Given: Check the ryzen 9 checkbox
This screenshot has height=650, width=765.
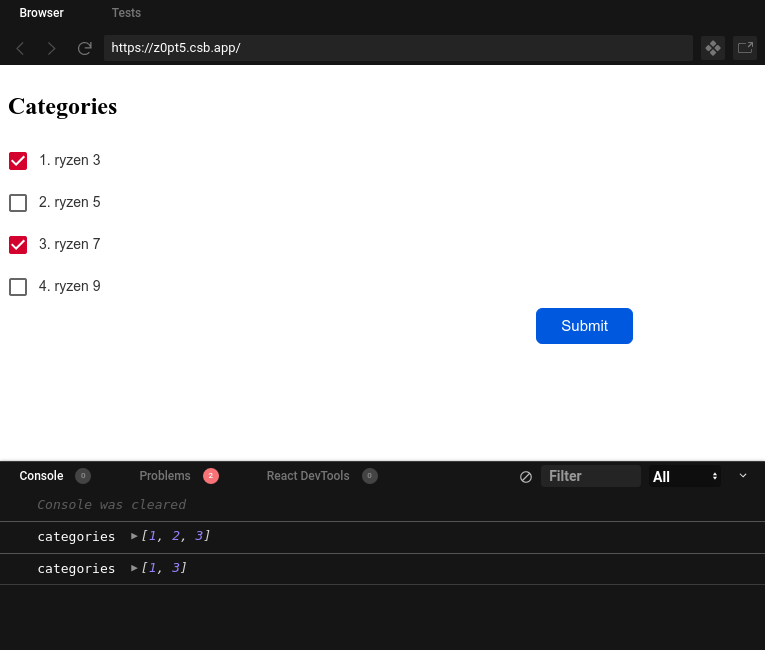Looking at the screenshot, I should [x=18, y=287].
